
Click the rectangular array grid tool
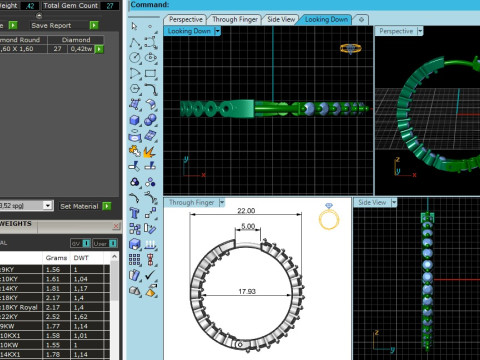[x=135, y=259]
